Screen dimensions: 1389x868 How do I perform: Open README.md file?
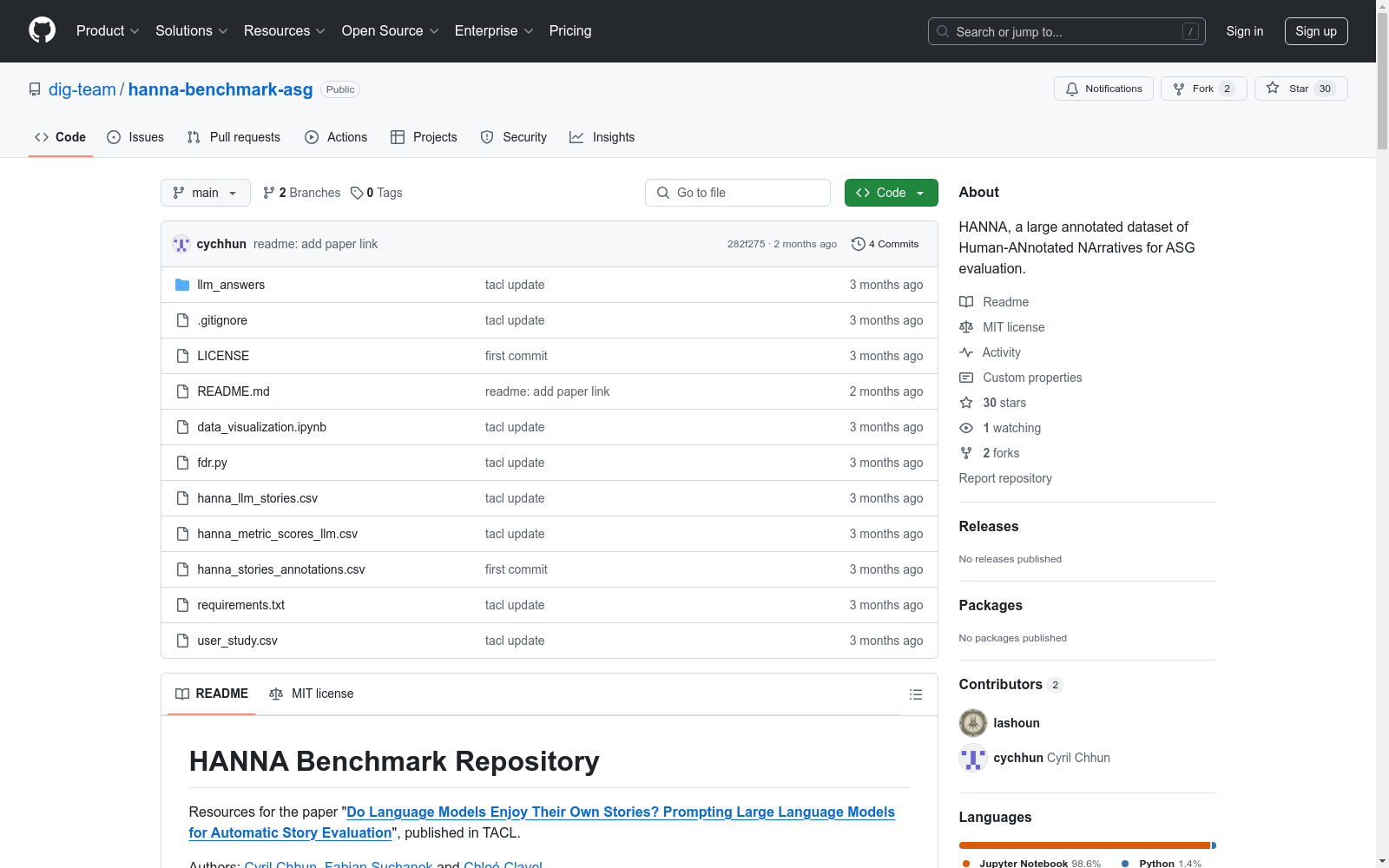pos(234,391)
